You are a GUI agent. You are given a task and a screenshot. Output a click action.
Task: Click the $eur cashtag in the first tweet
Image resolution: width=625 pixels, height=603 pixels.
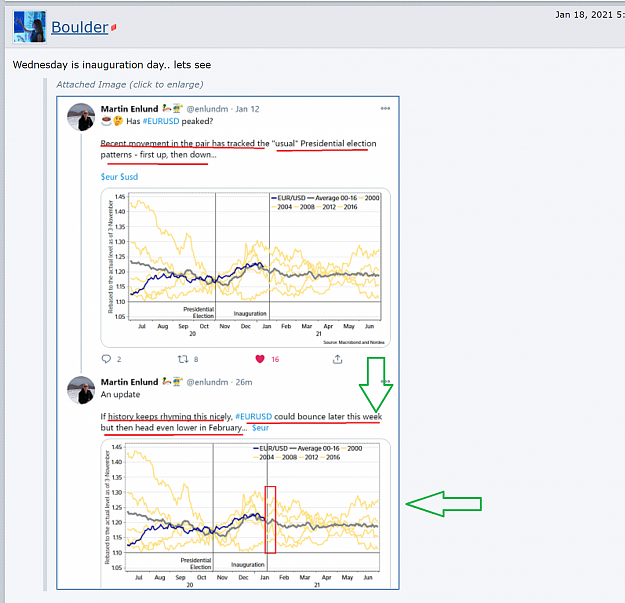pyautogui.click(x=109, y=177)
